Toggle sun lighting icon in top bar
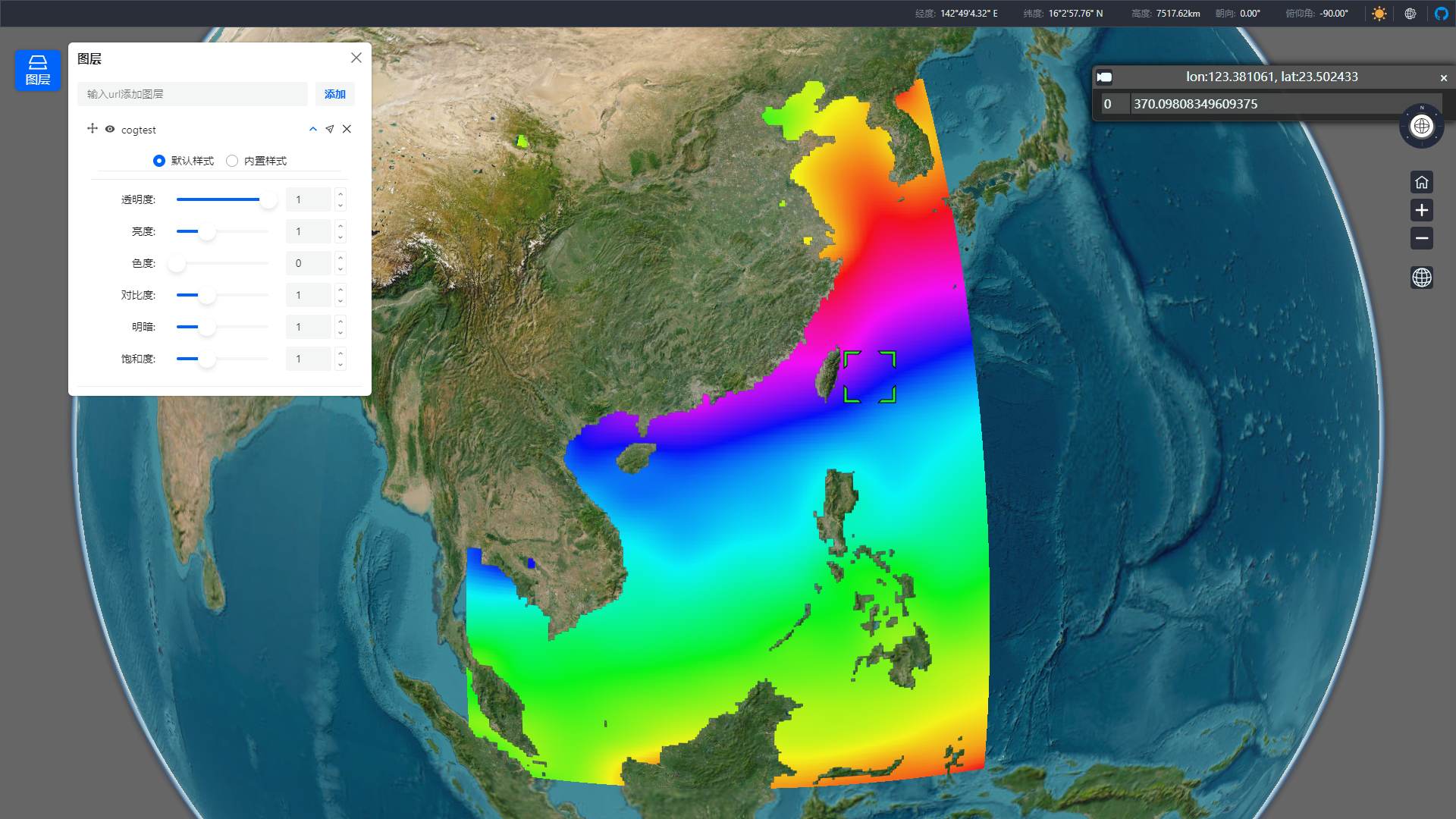The image size is (1456, 819). pos(1379,14)
